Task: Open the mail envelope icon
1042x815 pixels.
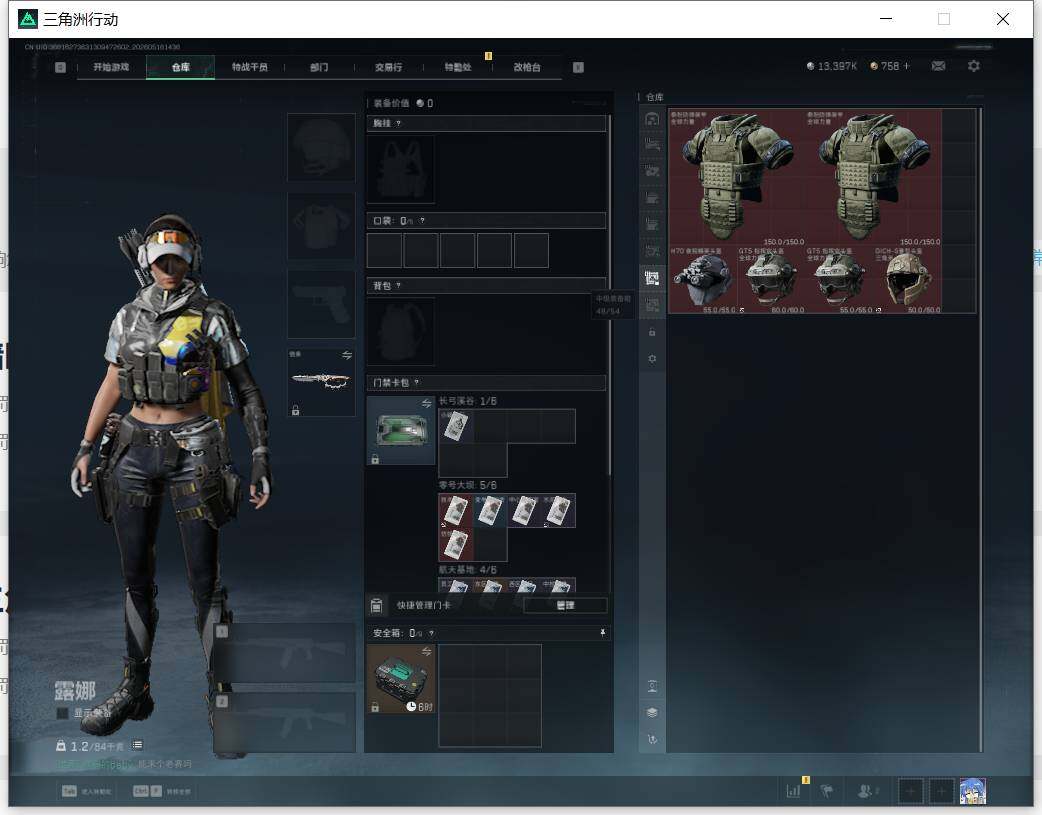Action: pos(938,66)
